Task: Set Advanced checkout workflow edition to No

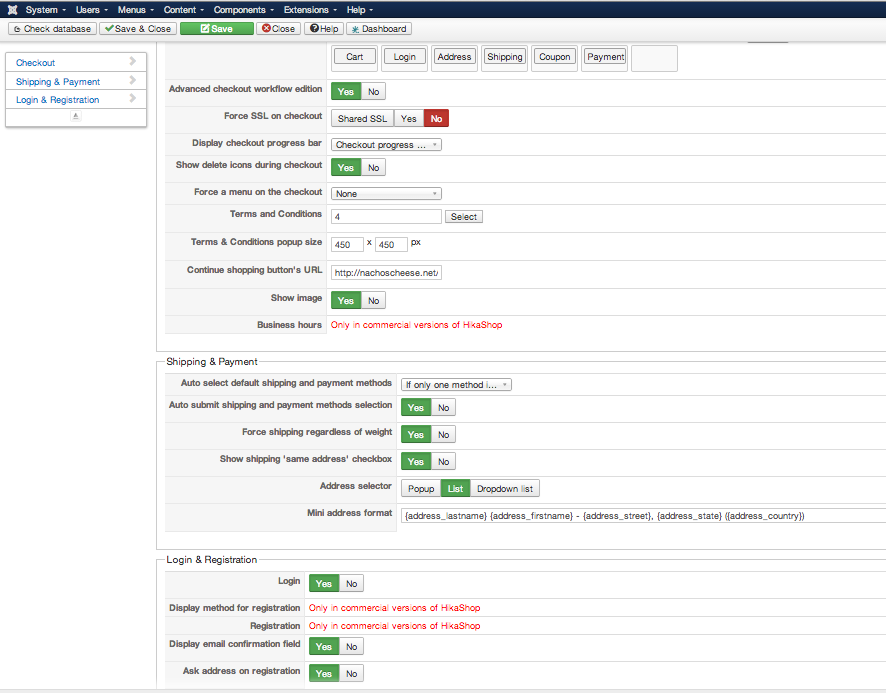Action: coord(373,92)
